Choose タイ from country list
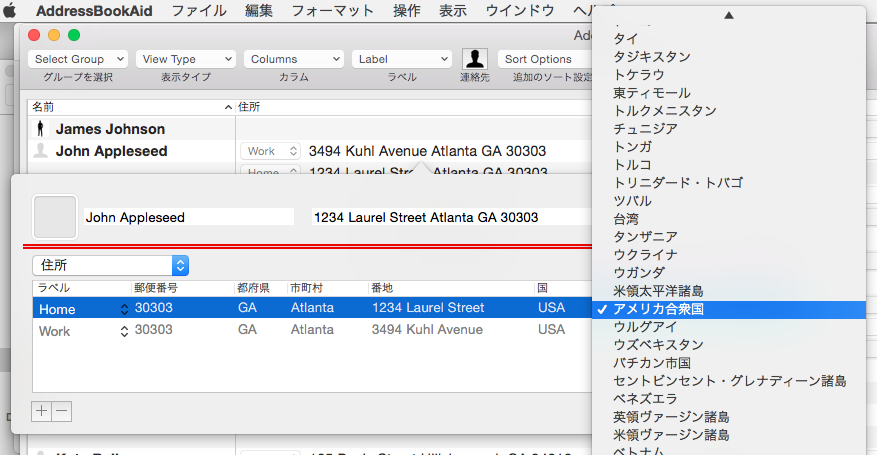Screen dimensions: 877x455 729,39
